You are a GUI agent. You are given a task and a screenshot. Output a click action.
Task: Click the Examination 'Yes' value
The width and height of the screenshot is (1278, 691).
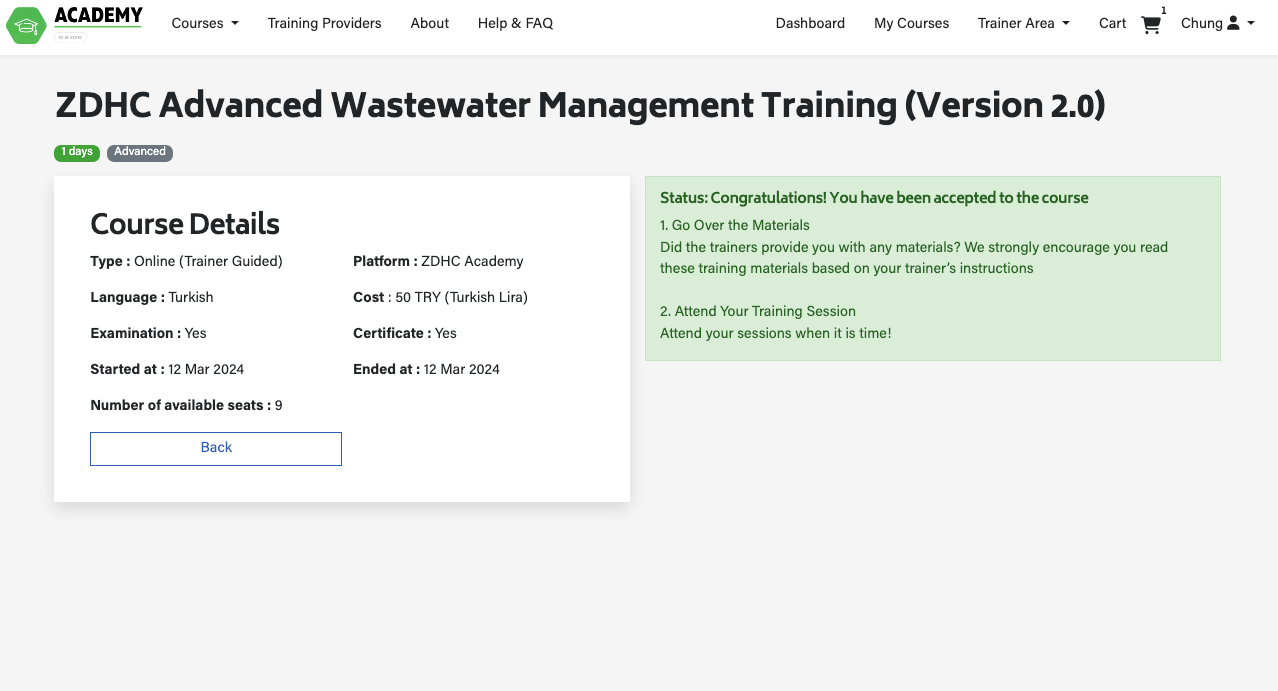(195, 333)
